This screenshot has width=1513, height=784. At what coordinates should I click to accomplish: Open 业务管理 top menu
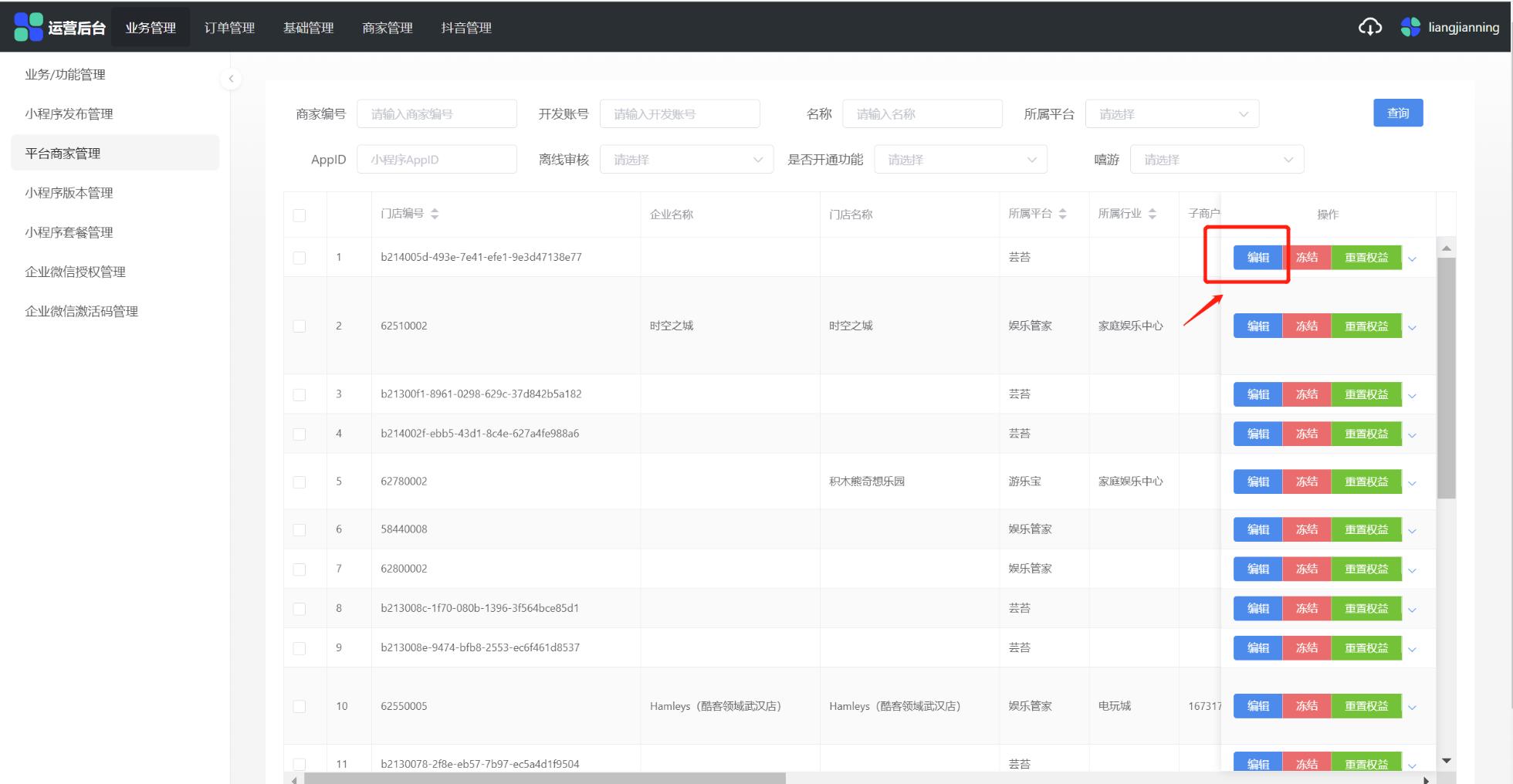point(151,28)
